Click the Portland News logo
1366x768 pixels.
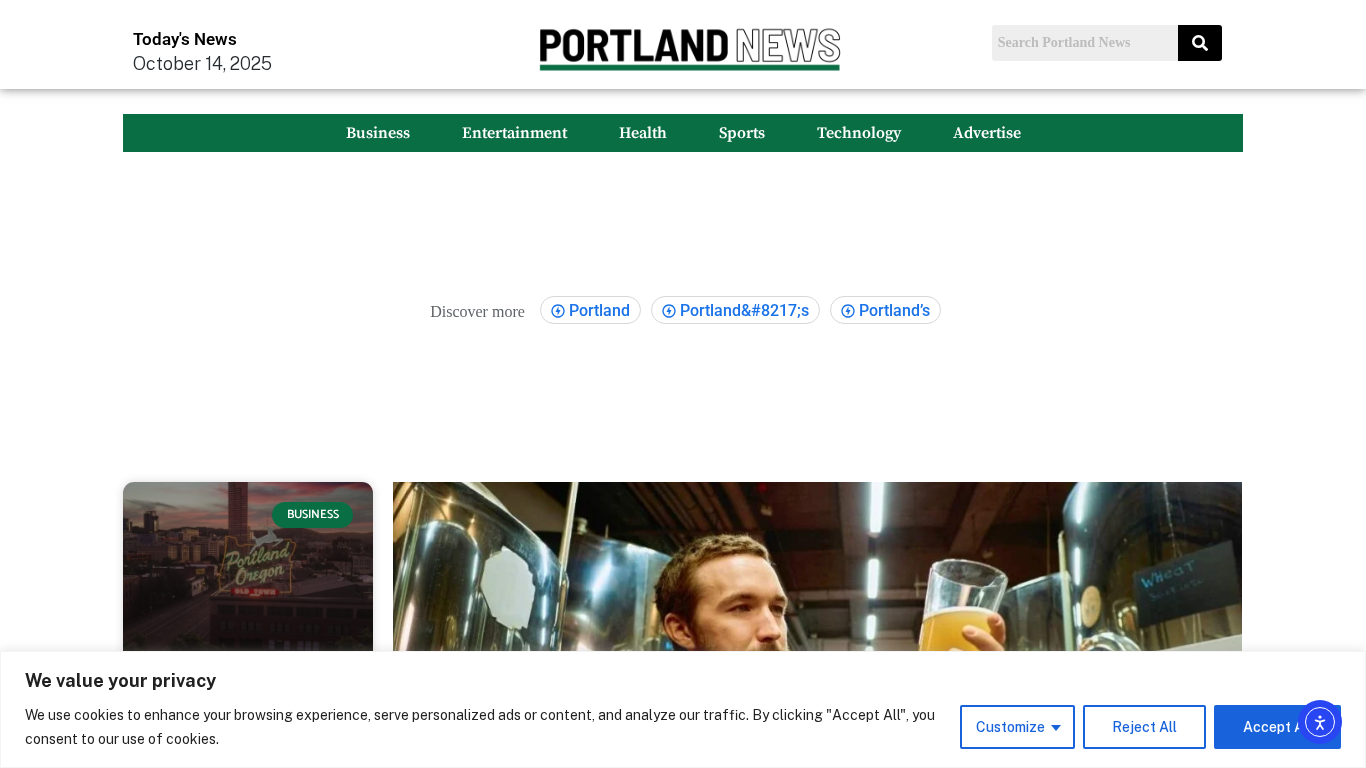click(690, 49)
